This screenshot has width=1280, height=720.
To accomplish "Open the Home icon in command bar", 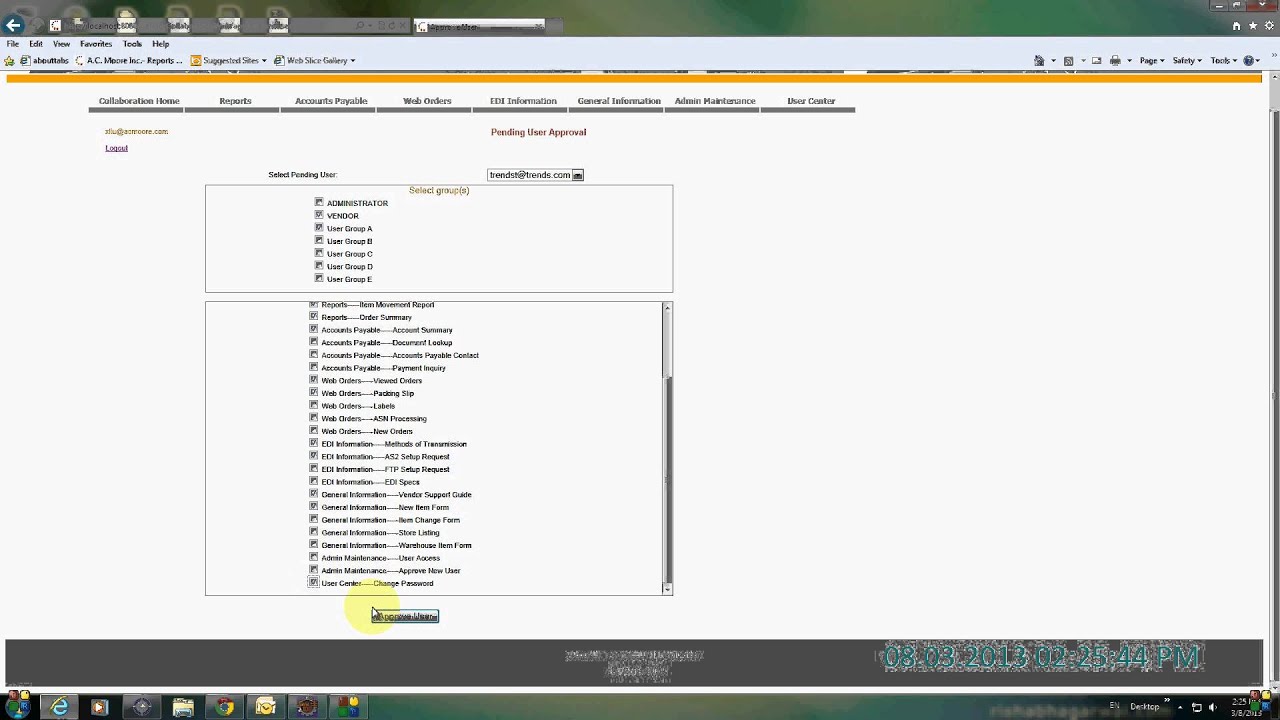I will pos(1039,60).
